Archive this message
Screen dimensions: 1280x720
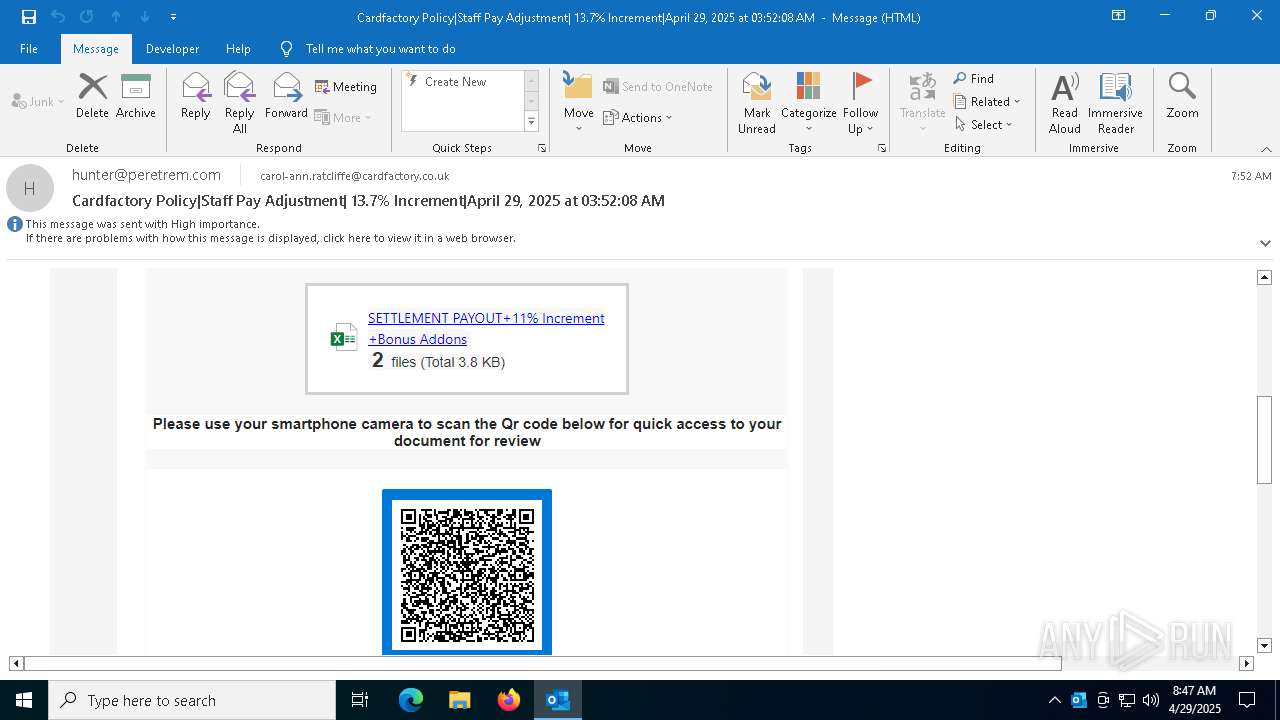[x=135, y=96]
